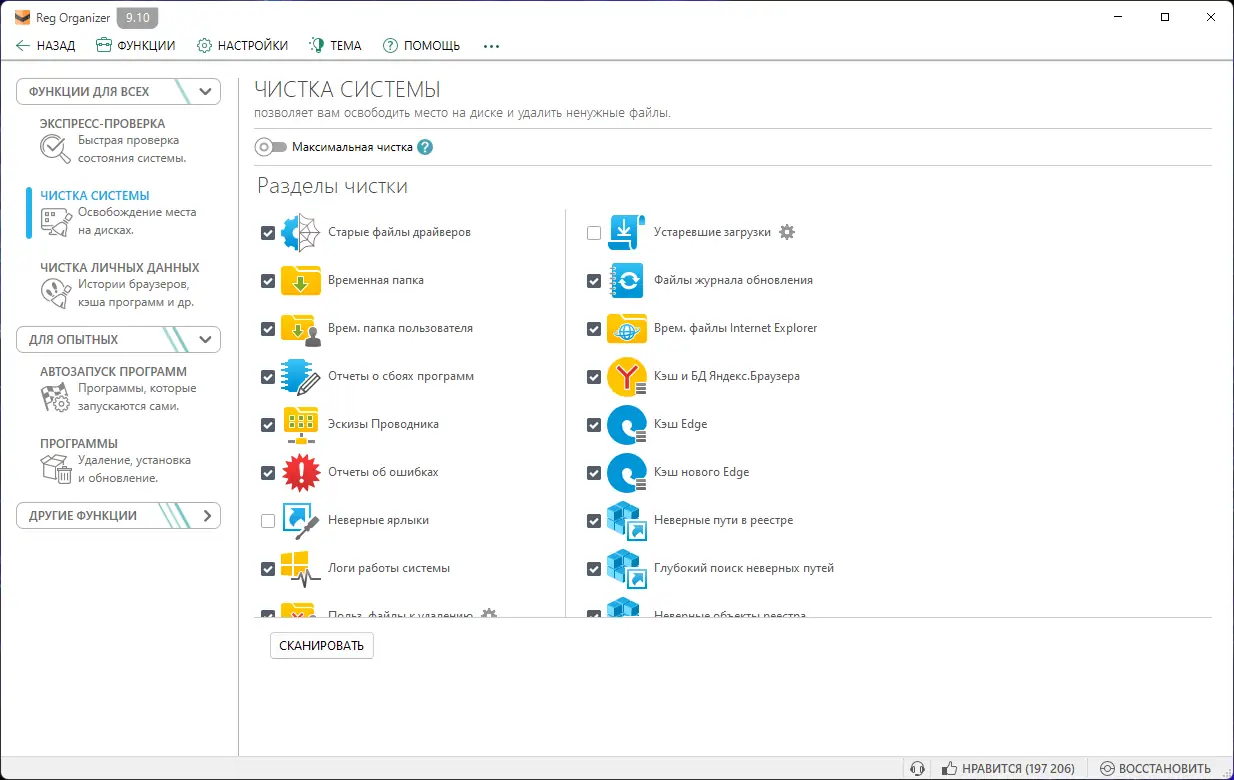Collapse the Функции для всех section
Viewport: 1234px width, 780px height.
click(x=118, y=91)
